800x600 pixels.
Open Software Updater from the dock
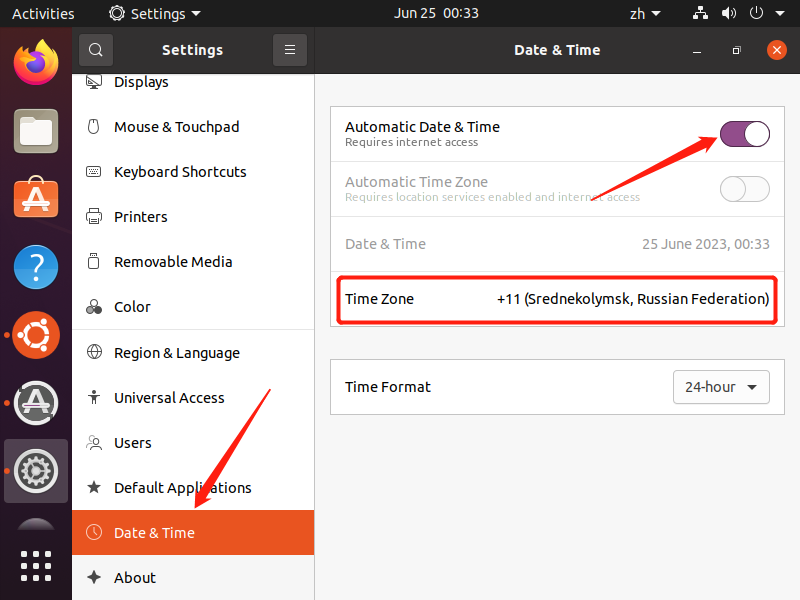(x=36, y=402)
